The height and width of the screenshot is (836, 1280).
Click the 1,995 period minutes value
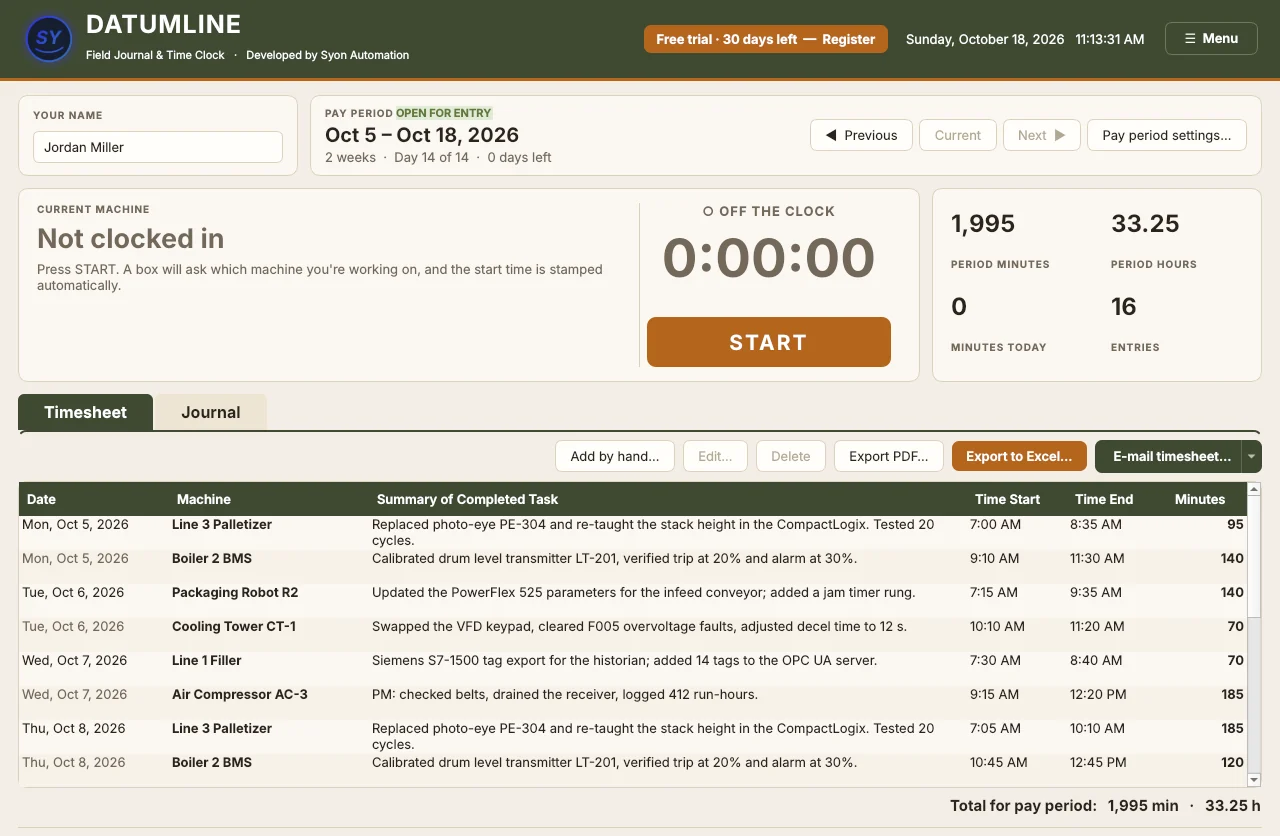(983, 224)
